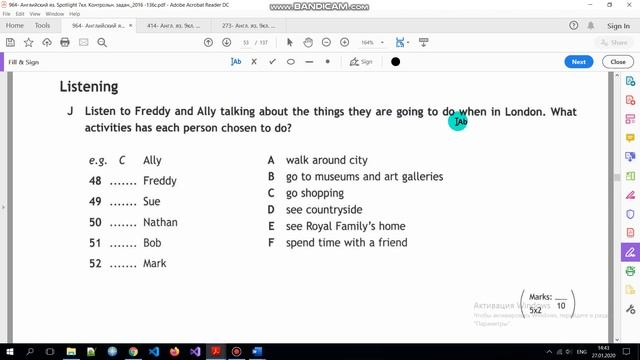Viewport: 640px width, 360px height.
Task: Close the 964- document tab
Action: (x=131, y=25)
